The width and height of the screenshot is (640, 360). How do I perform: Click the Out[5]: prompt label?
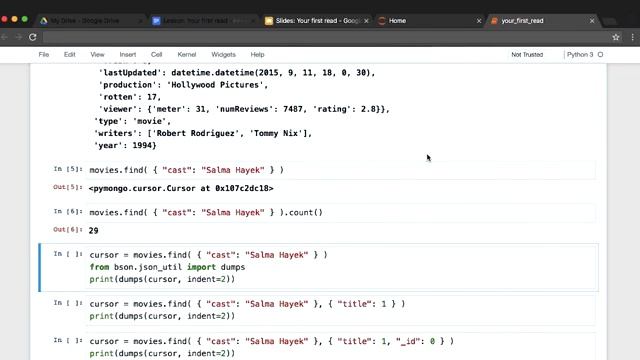[68, 187]
